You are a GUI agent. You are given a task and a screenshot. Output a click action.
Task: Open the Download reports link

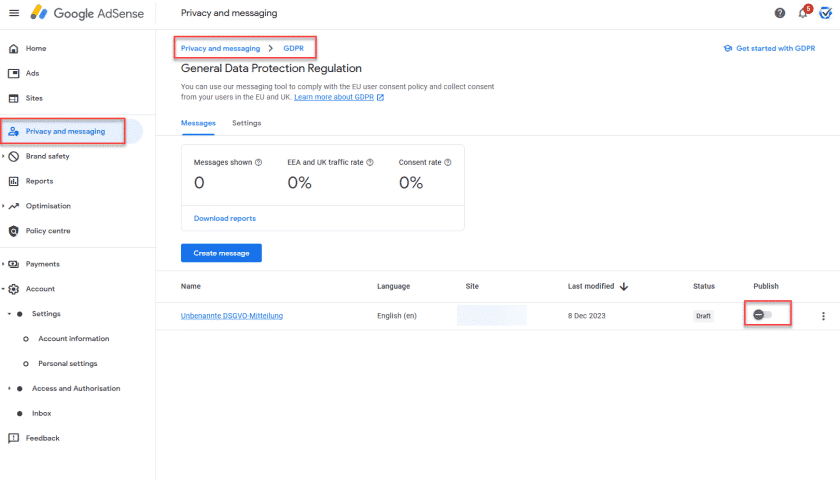coord(224,218)
